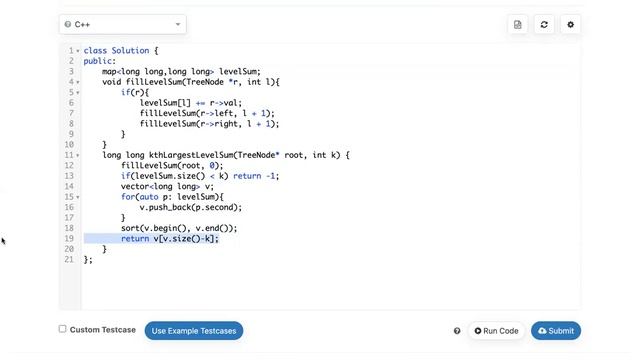Open the C++ language dropdown
Image resolution: width=640 pixels, height=360 pixels.
122,24
